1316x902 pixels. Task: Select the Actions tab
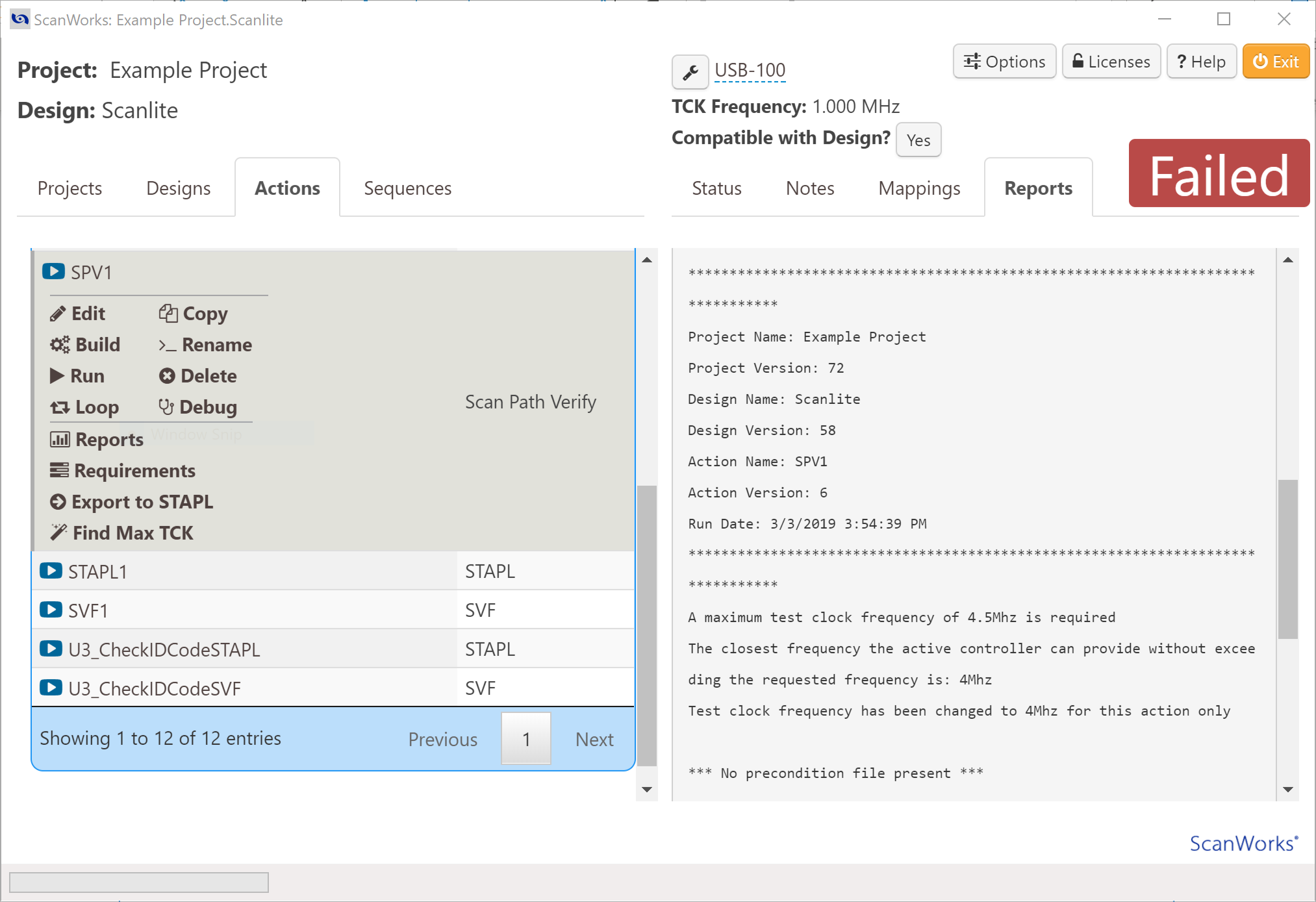pos(287,188)
